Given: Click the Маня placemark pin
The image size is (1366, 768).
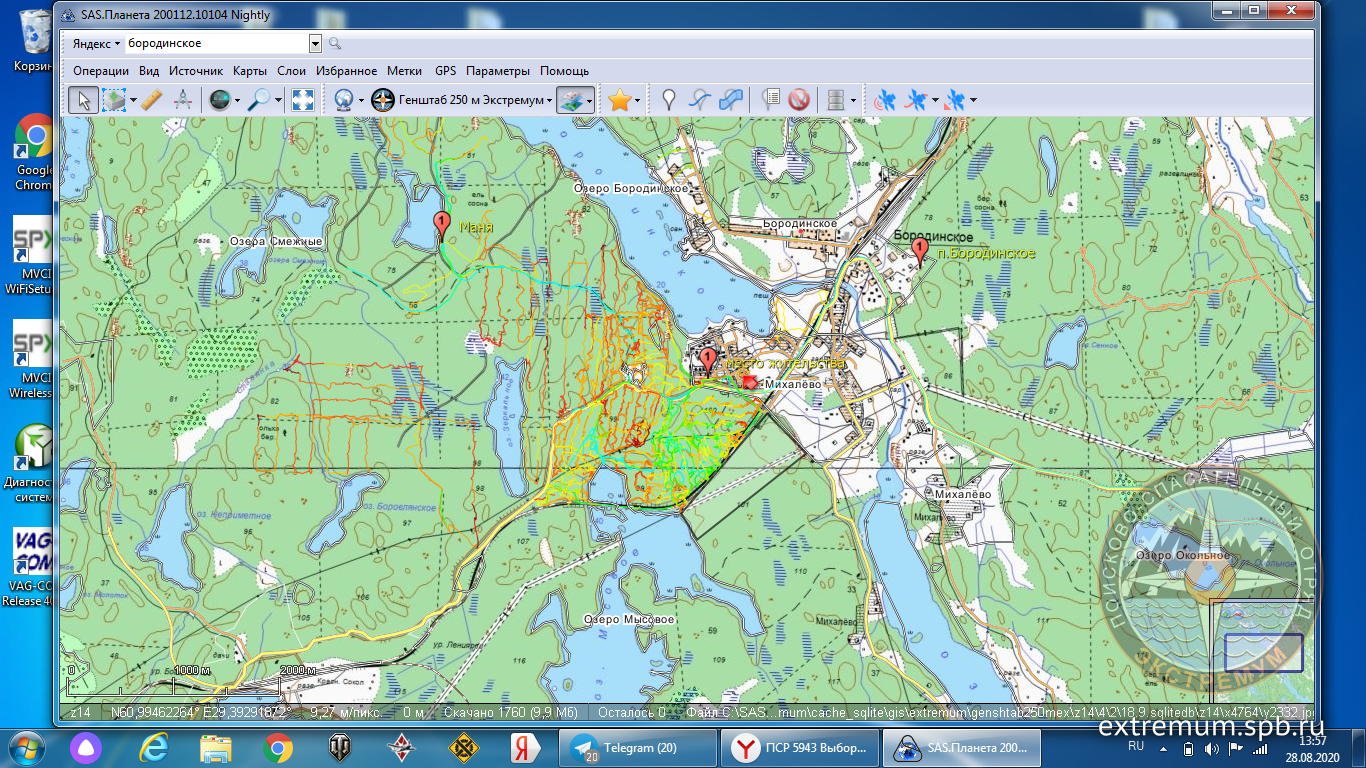Looking at the screenshot, I should (441, 224).
